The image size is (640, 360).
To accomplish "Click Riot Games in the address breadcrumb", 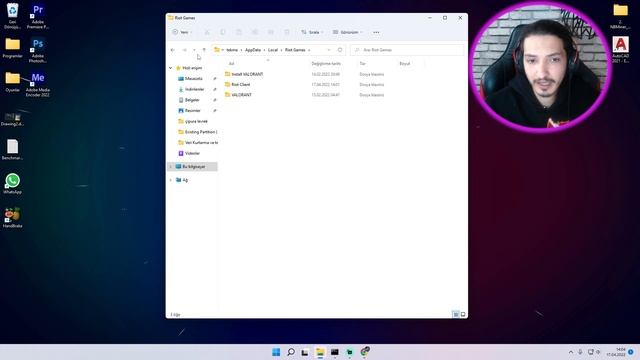I will click(295, 50).
